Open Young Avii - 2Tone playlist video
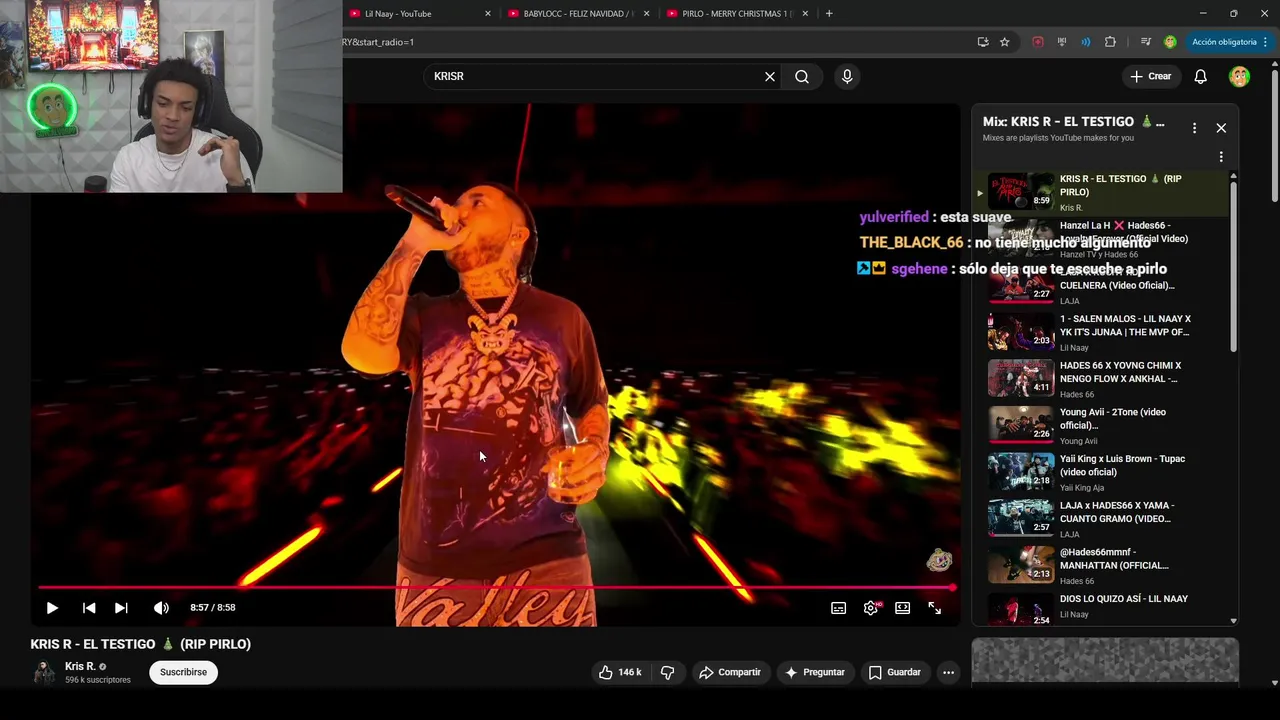Image resolution: width=1280 pixels, height=720 pixels. (1103, 425)
